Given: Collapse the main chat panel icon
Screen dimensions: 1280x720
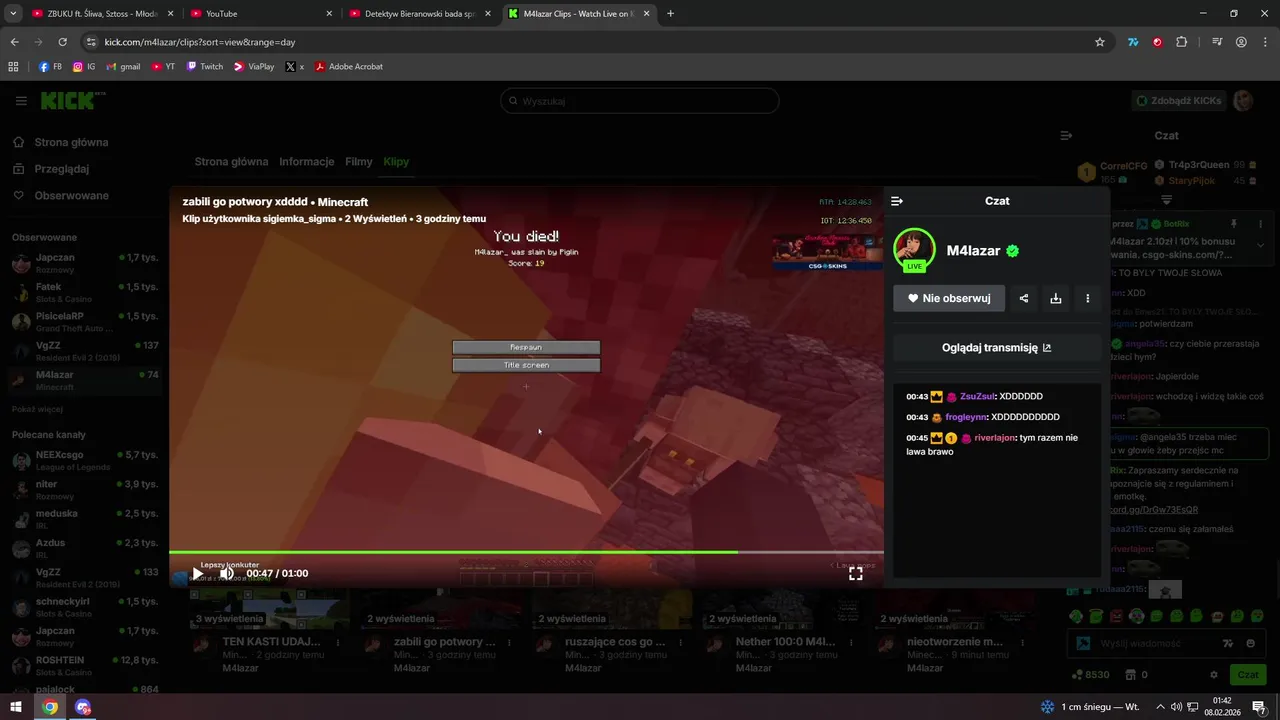Looking at the screenshot, I should [x=1066, y=135].
